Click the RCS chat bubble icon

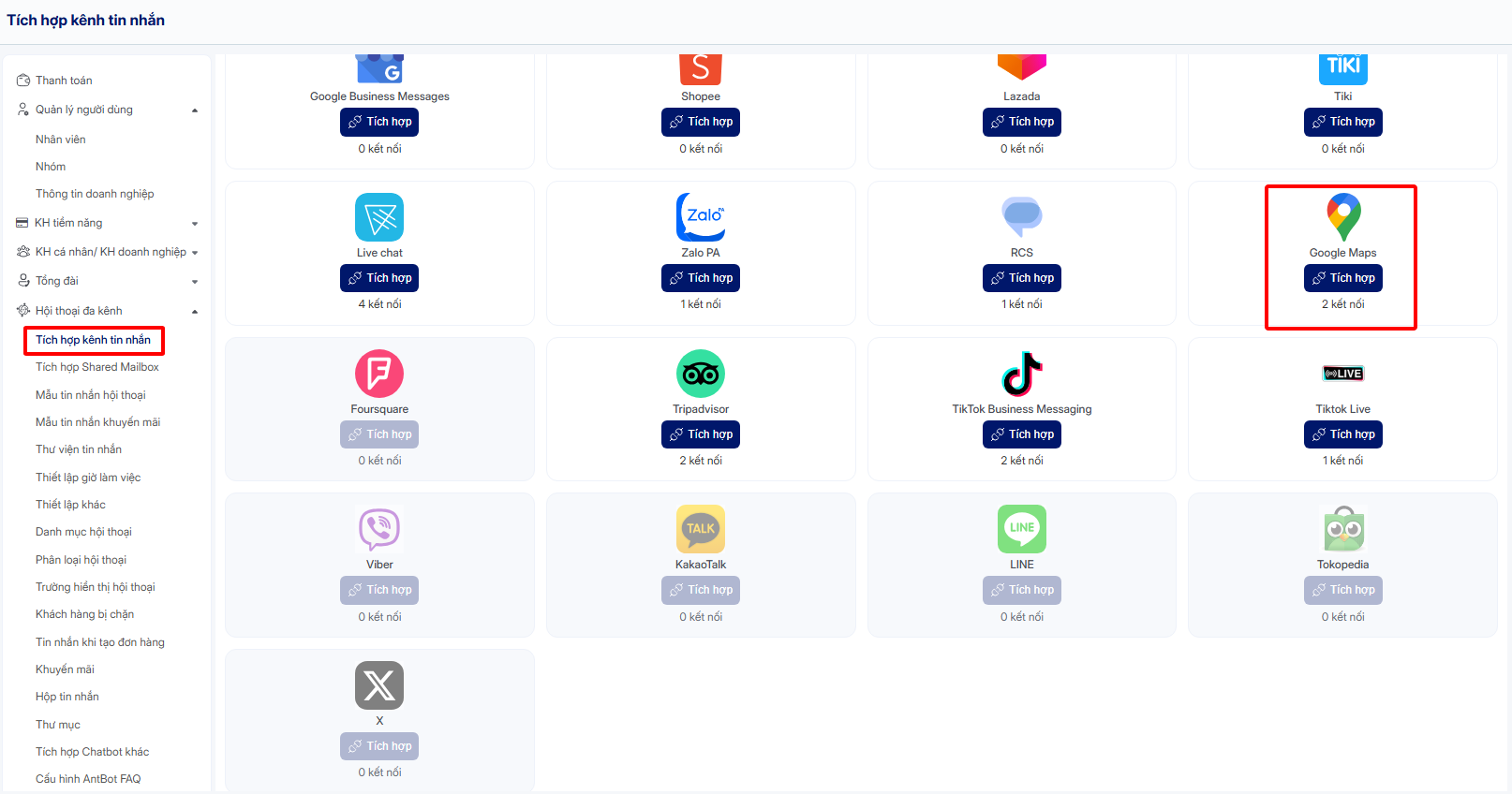(1022, 217)
